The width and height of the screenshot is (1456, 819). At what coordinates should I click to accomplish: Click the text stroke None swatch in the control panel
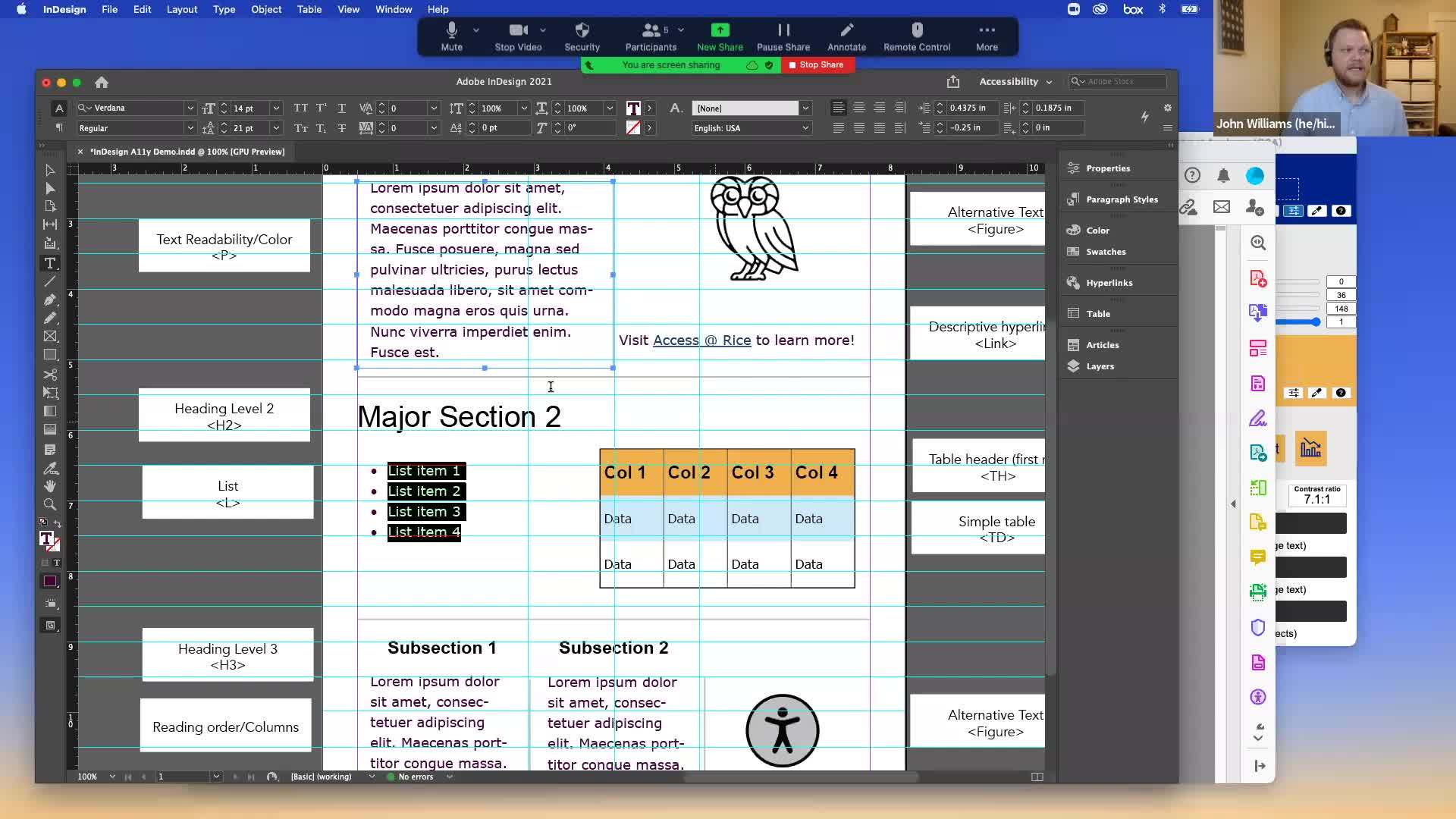(x=633, y=128)
